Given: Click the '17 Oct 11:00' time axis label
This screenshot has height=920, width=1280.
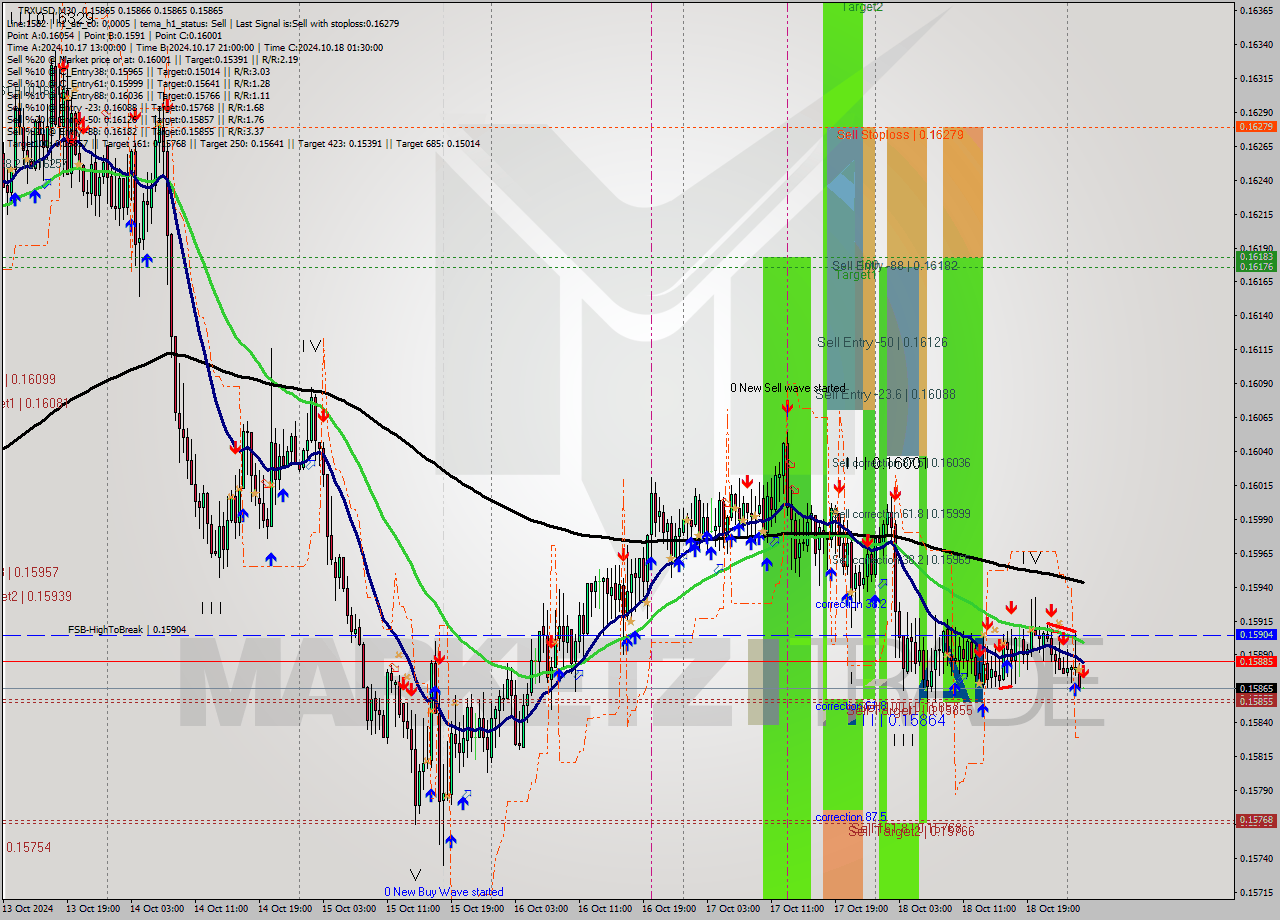Looking at the screenshot, I should point(797,909).
